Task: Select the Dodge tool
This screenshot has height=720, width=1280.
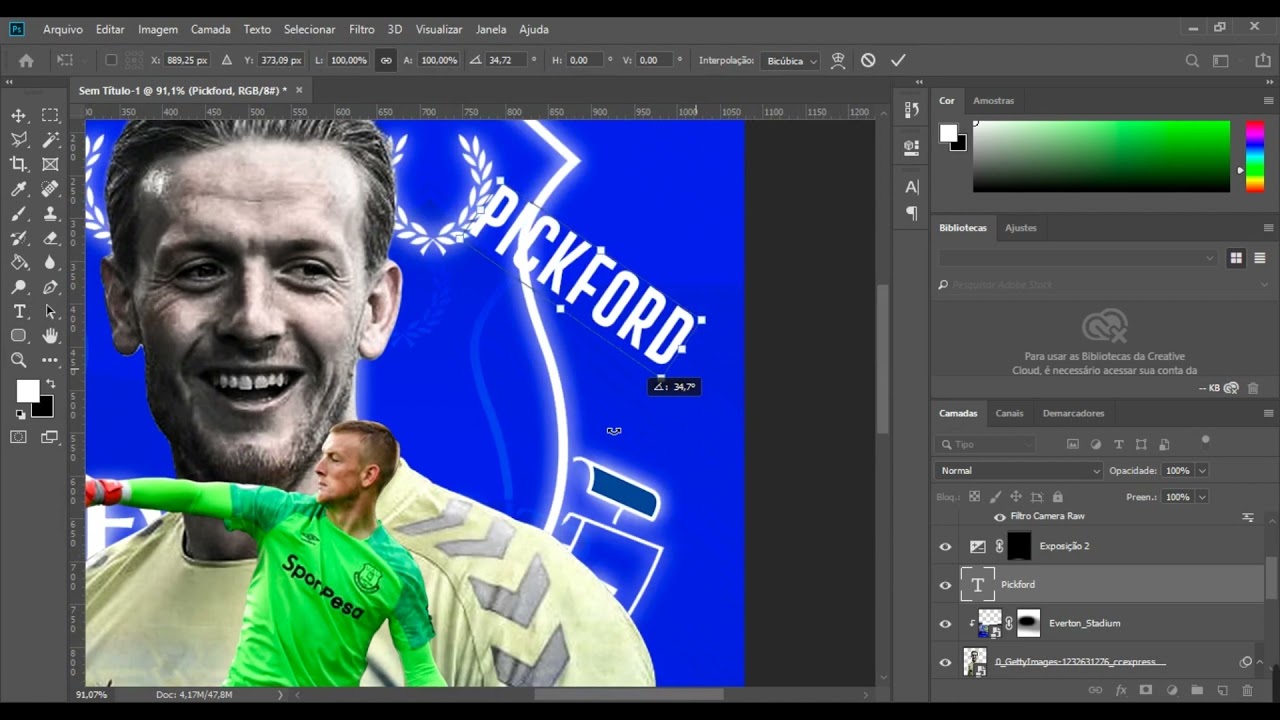Action: (x=19, y=287)
